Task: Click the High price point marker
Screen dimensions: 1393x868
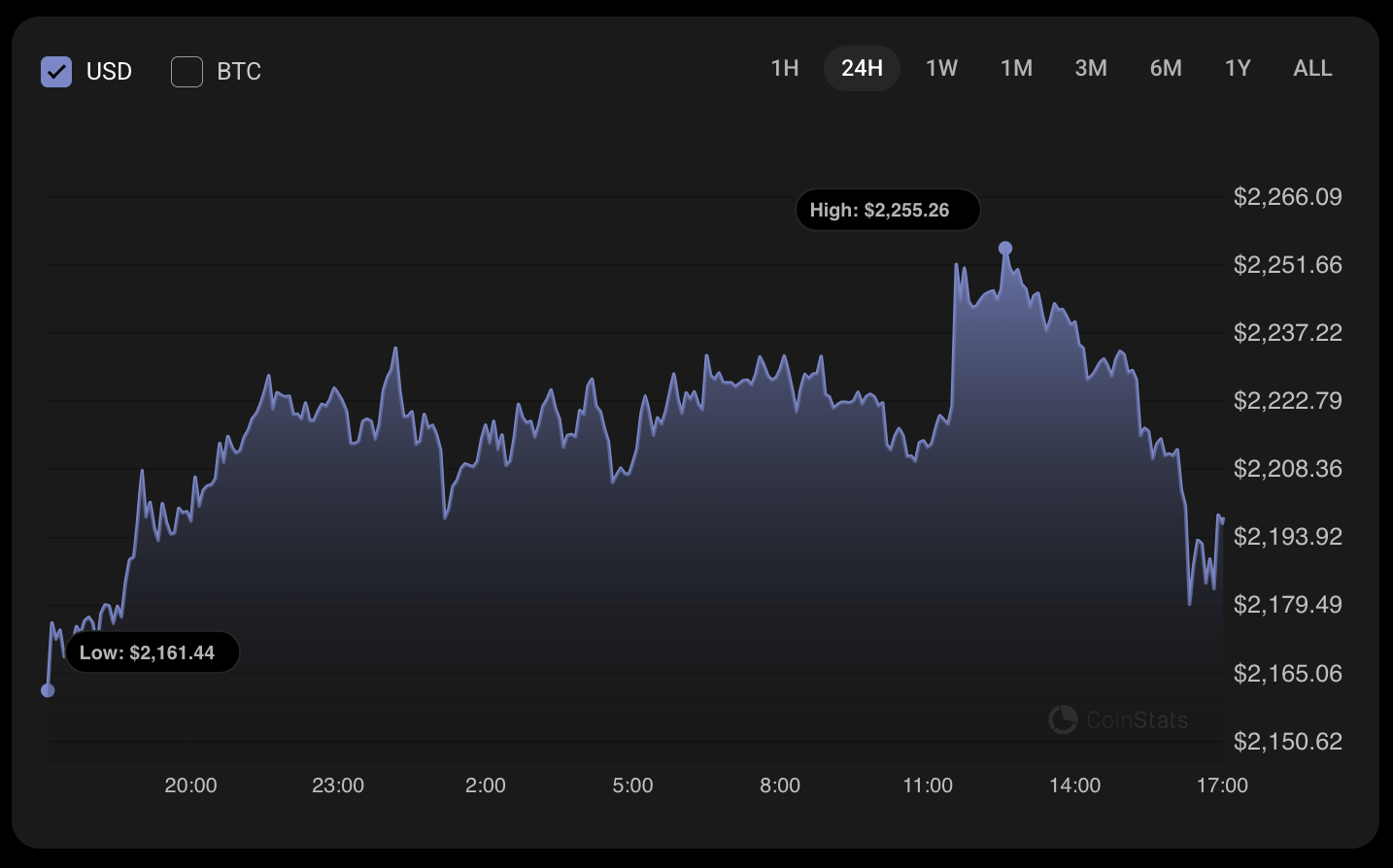Action: 1005,249
